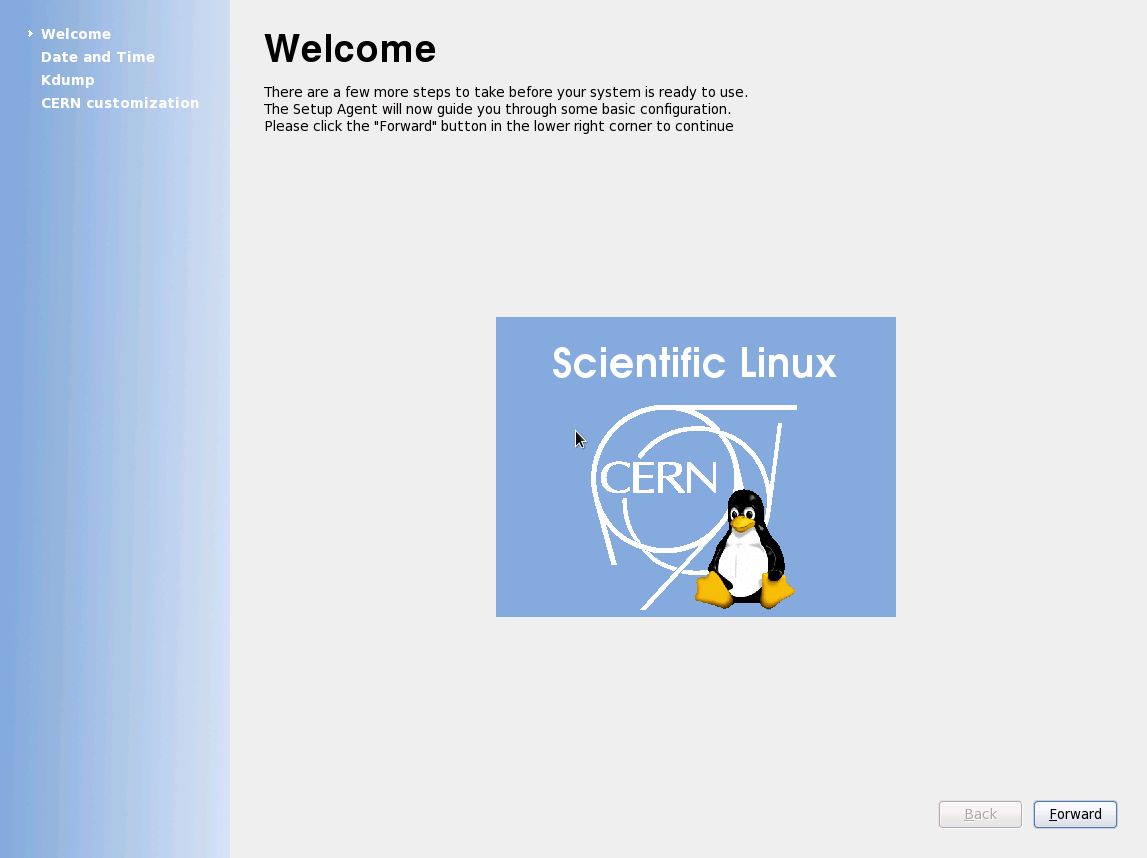Viewport: 1147px width, 858px height.
Task: Click the large Welcome heading
Action: [350, 49]
